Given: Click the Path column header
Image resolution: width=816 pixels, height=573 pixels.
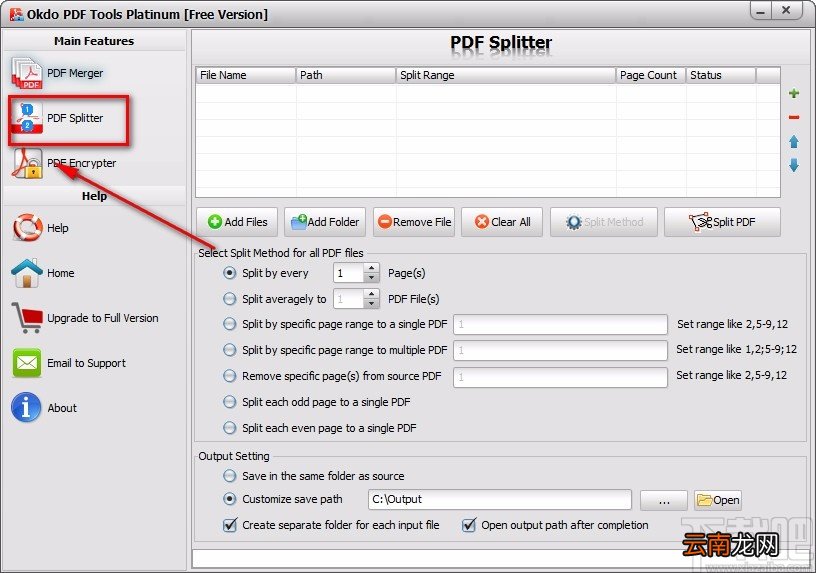Looking at the screenshot, I should (346, 75).
